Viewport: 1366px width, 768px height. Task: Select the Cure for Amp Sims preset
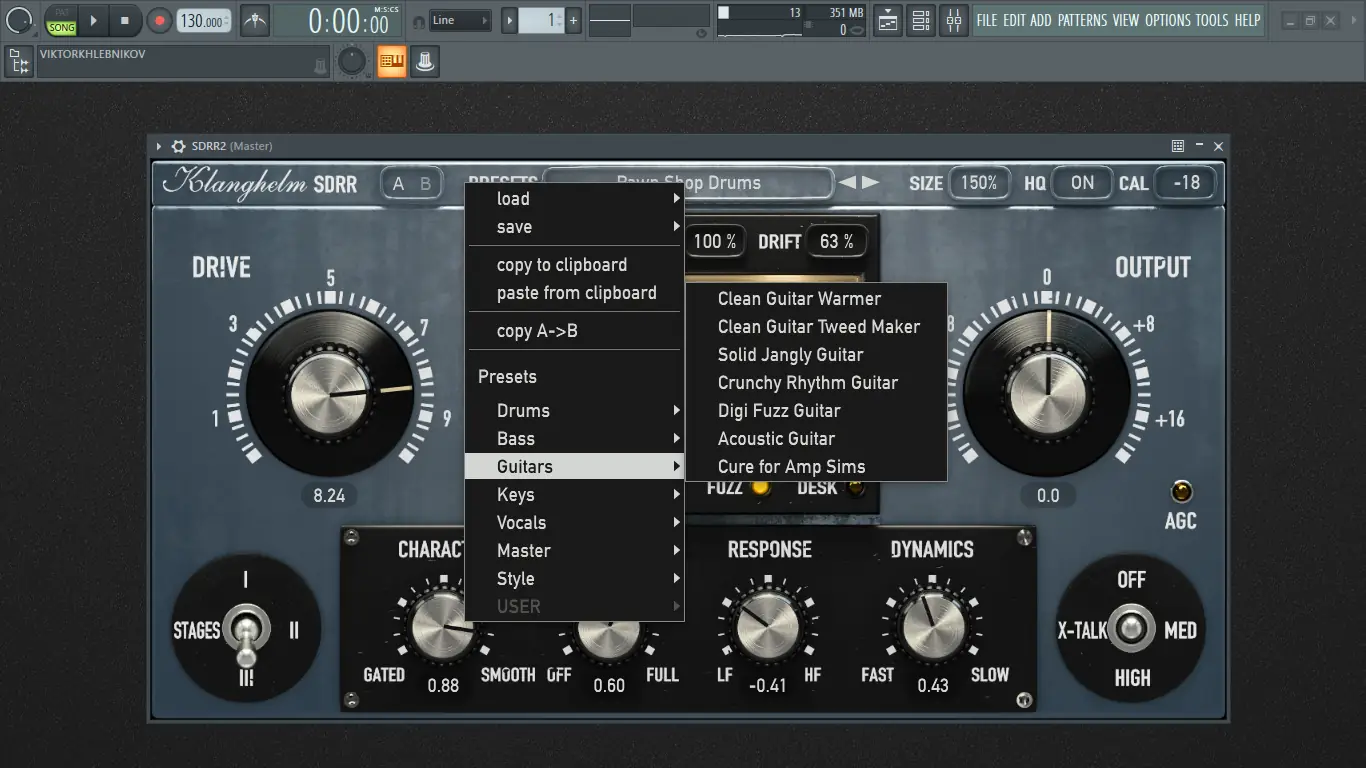click(816, 467)
